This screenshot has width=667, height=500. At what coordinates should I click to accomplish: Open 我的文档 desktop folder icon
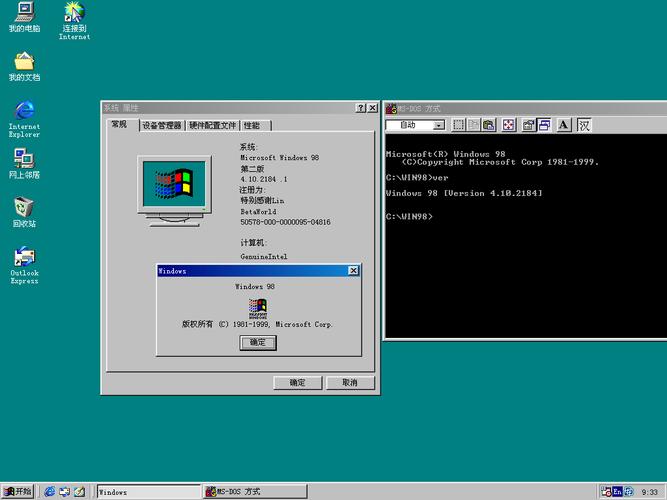pos(24,66)
